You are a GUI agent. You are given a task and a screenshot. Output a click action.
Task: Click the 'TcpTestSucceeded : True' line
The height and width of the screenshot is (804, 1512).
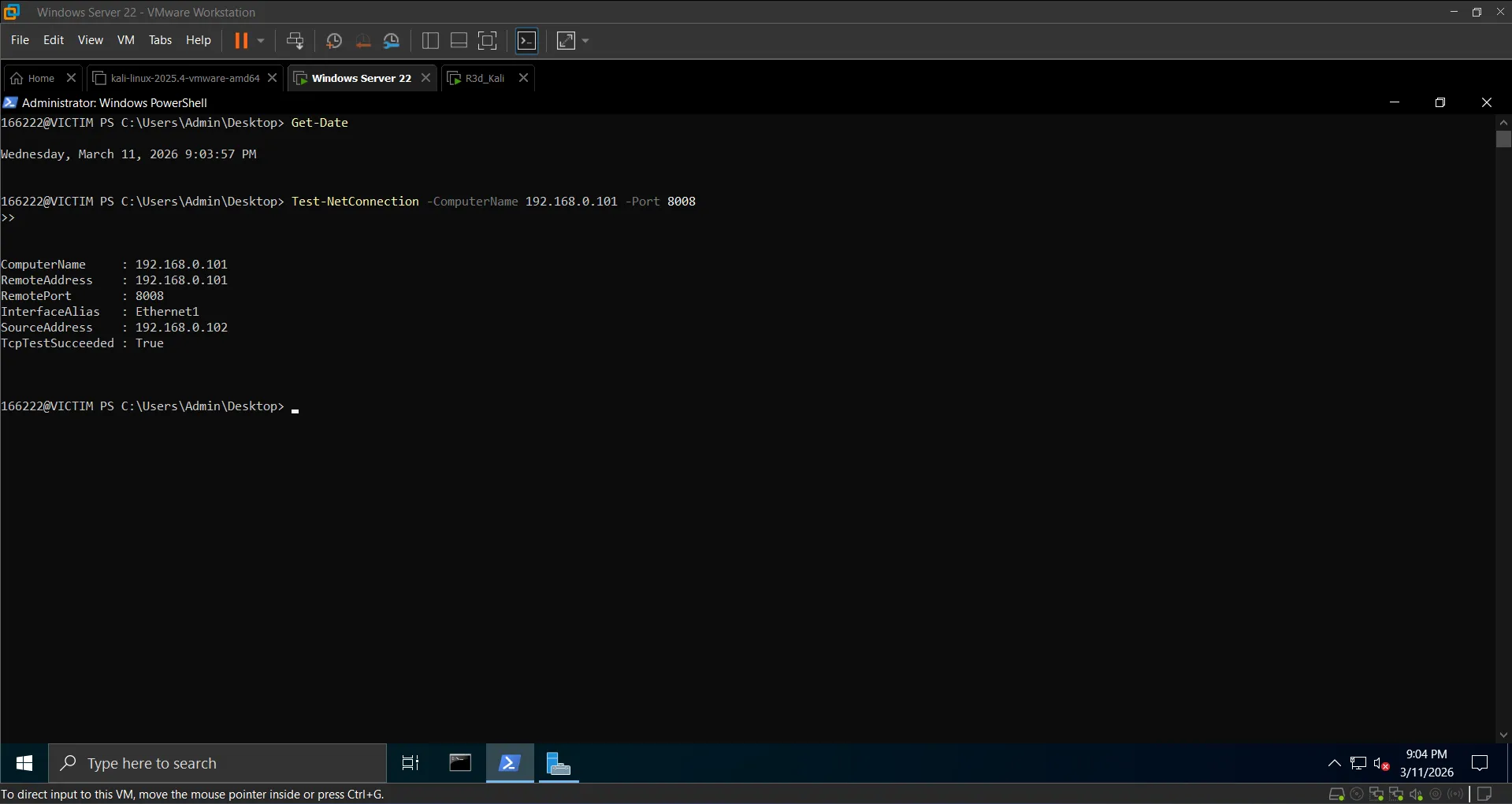(82, 343)
